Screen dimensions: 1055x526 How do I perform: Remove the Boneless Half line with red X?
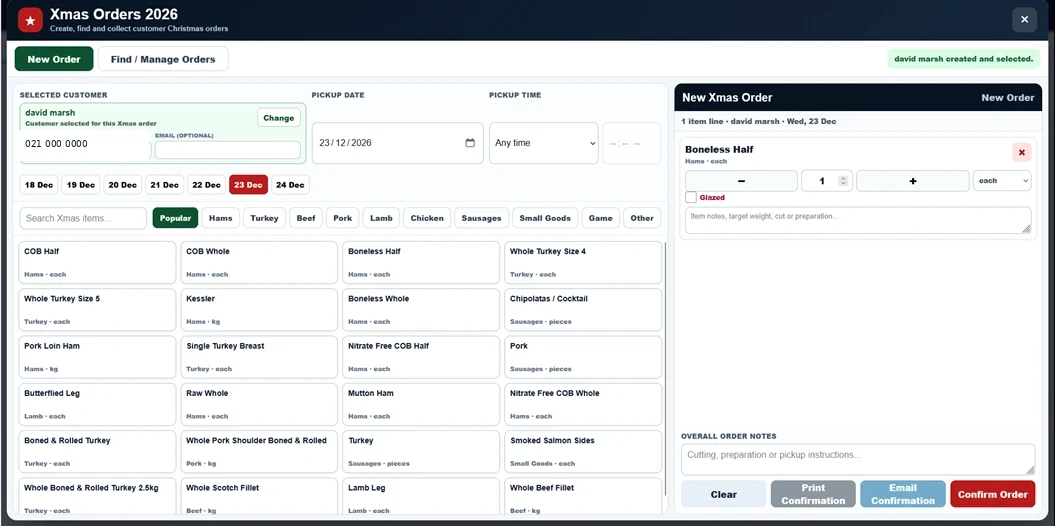(1021, 153)
